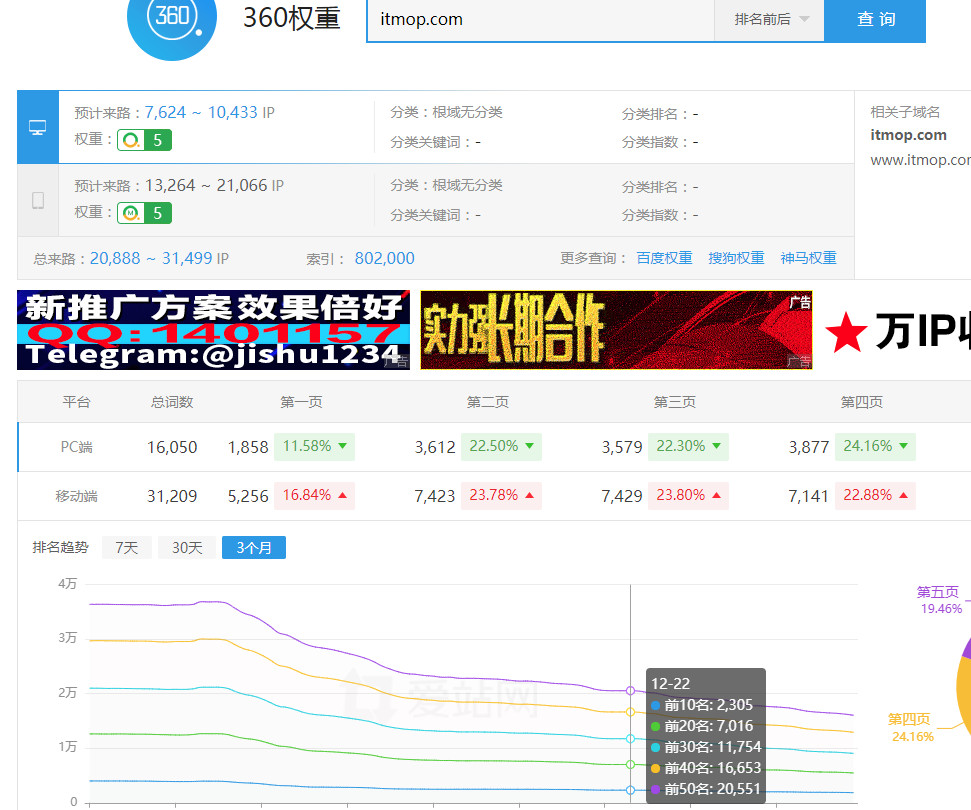Switch ranking trend to 30天
971x810 pixels.
pyautogui.click(x=187, y=548)
